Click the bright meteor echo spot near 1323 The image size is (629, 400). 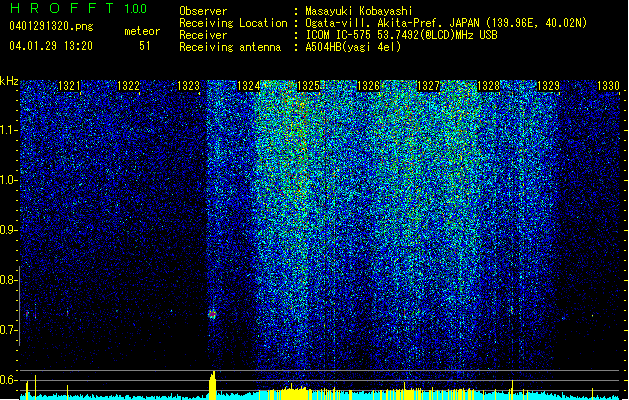212,315
